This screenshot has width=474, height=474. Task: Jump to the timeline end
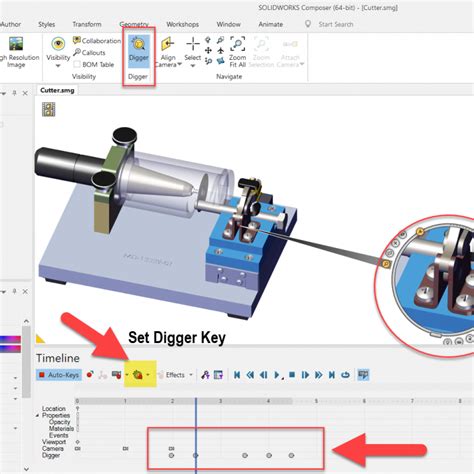click(332, 375)
